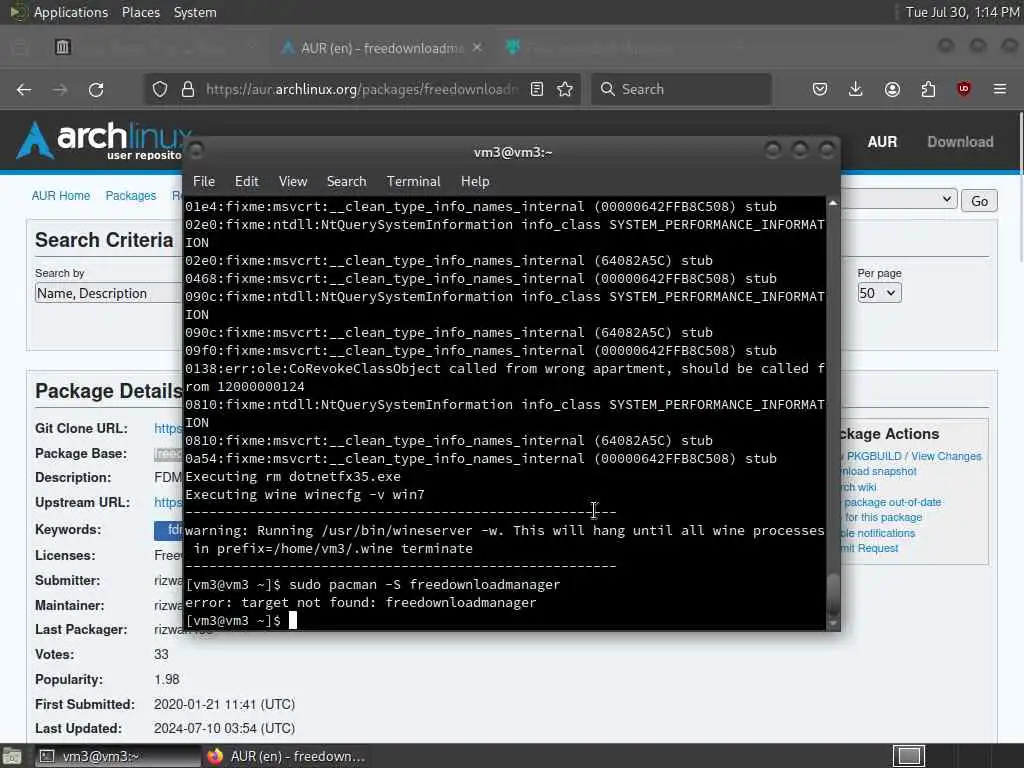This screenshot has width=1024, height=768.
Task: Click terminal line 'error: target not found'
Action: click(360, 602)
